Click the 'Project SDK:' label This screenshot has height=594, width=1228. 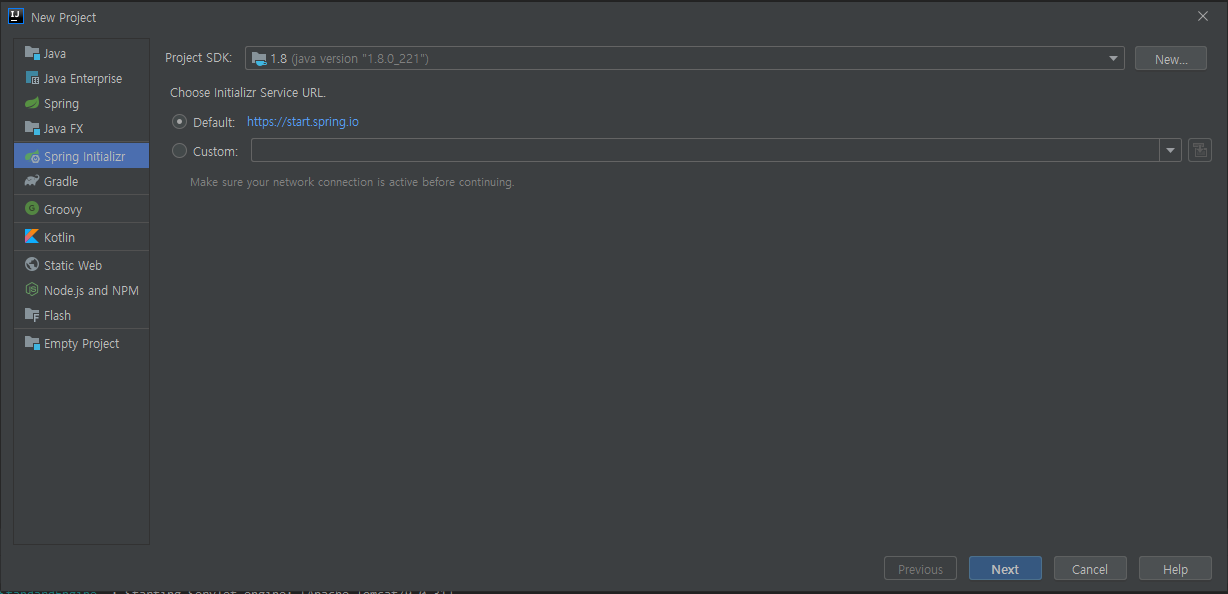(198, 58)
